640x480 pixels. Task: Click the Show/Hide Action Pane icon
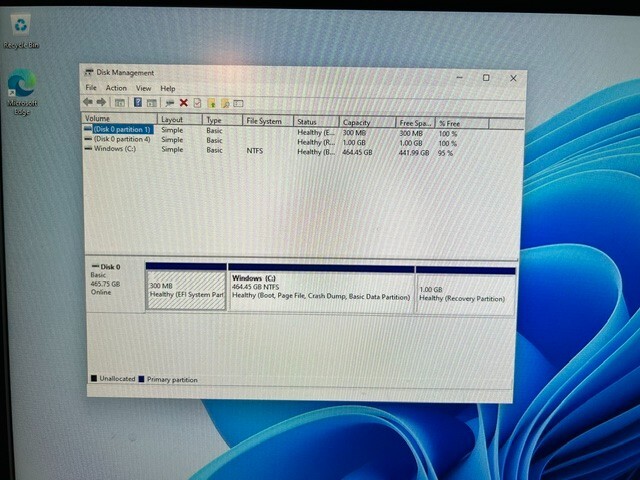pos(151,103)
